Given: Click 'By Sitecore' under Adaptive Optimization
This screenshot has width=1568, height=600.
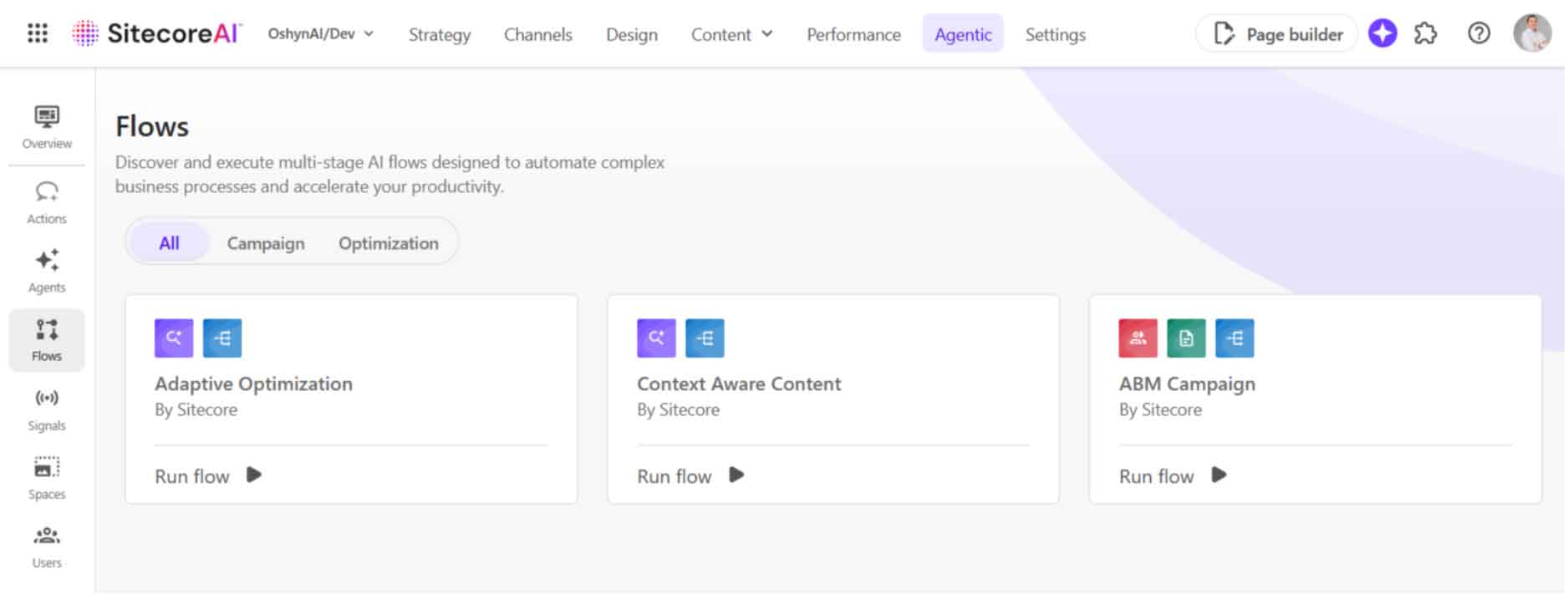Looking at the screenshot, I should tap(196, 410).
